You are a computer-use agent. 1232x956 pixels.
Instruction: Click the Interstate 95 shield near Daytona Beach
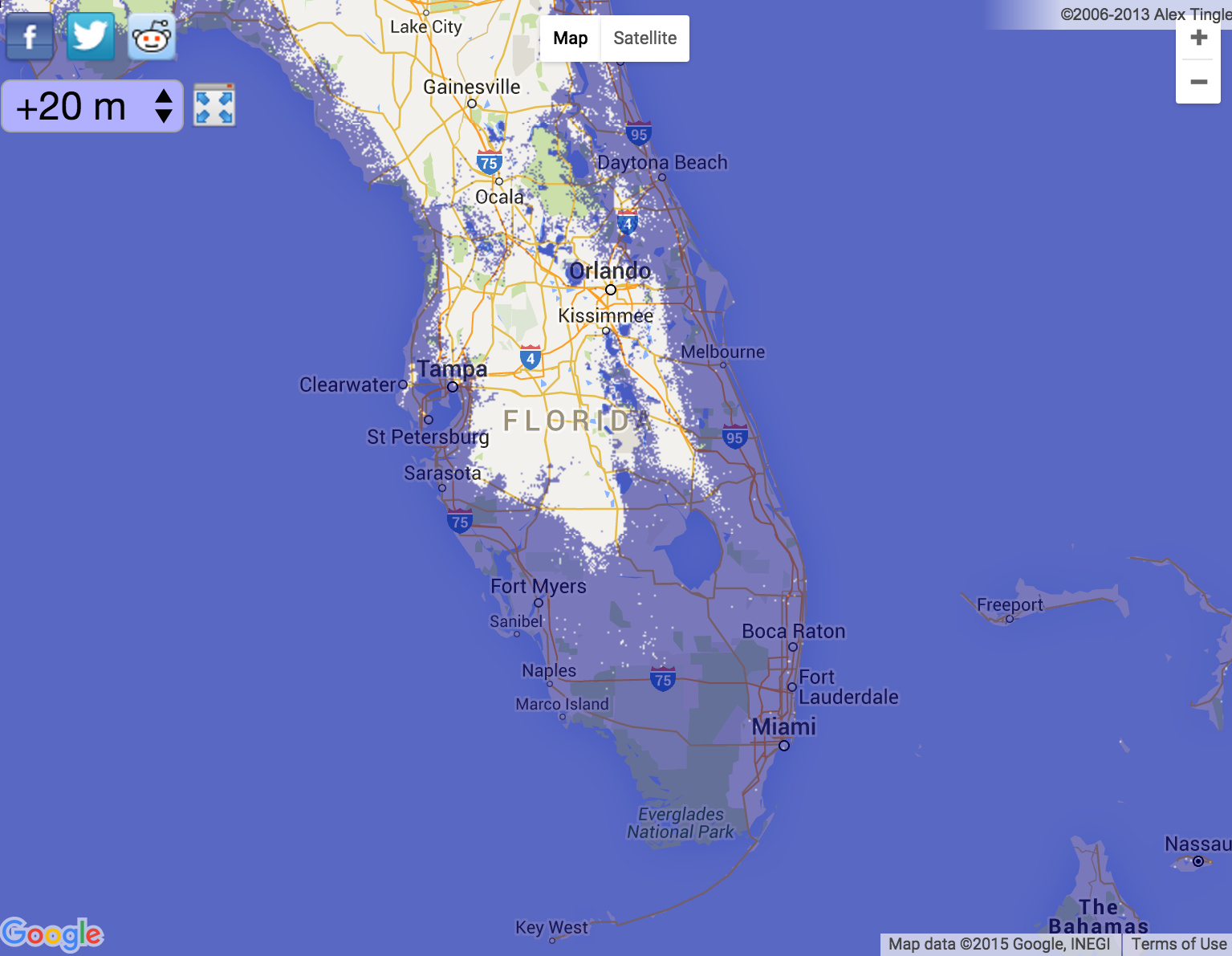pyautogui.click(x=638, y=134)
